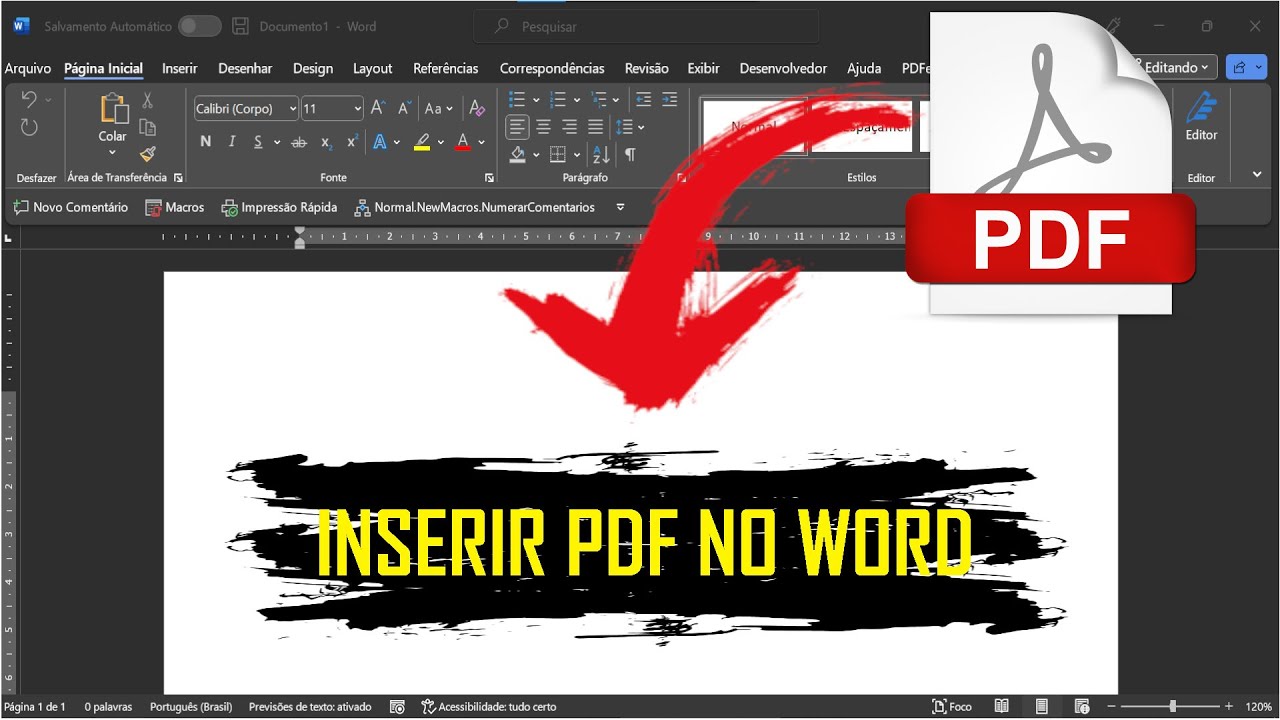Switch to Web Layout view icon
Screen dimensions: 1280x720
pyautogui.click(x=1081, y=706)
